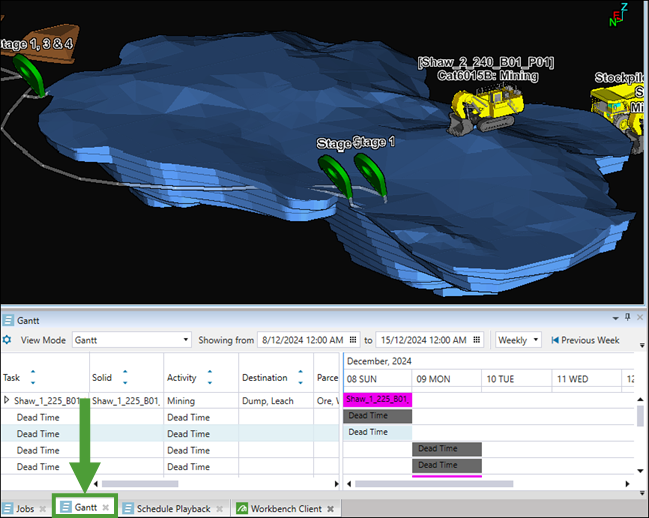This screenshot has height=518, width=649.
Task: Go to Previous Week
Action: coord(585,340)
